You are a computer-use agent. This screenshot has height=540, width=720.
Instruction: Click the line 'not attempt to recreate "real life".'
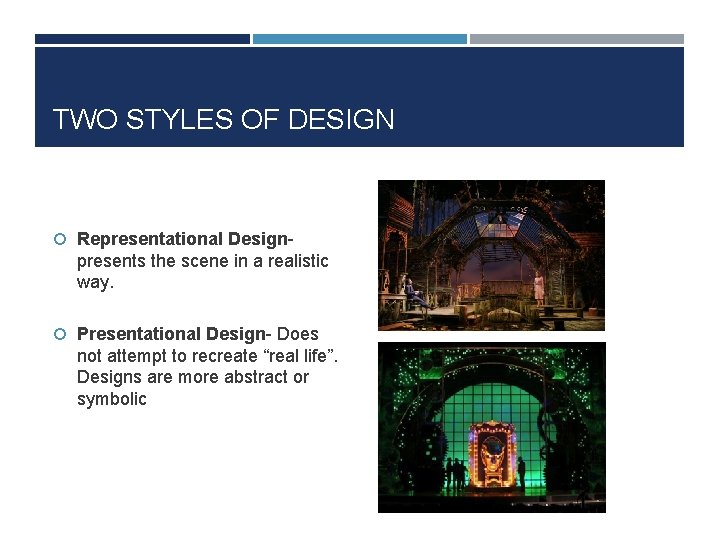(207, 356)
